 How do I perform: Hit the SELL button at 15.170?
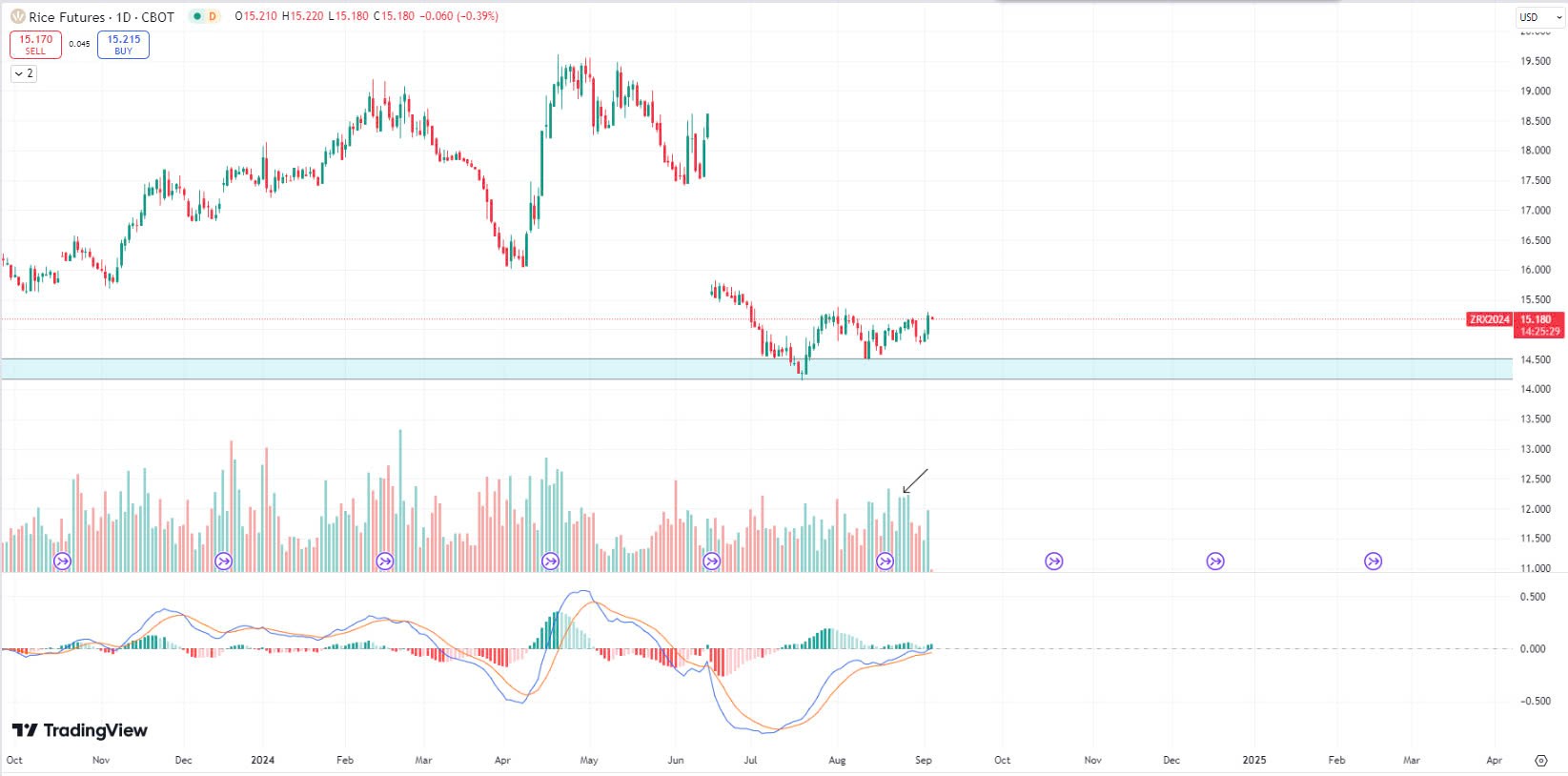[x=35, y=45]
